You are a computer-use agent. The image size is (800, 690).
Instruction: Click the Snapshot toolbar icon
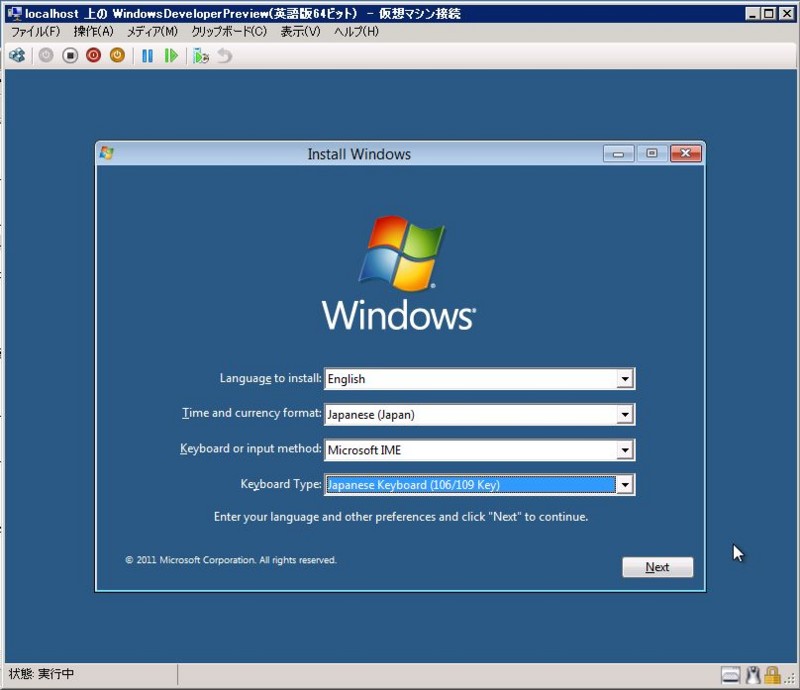[x=201, y=56]
